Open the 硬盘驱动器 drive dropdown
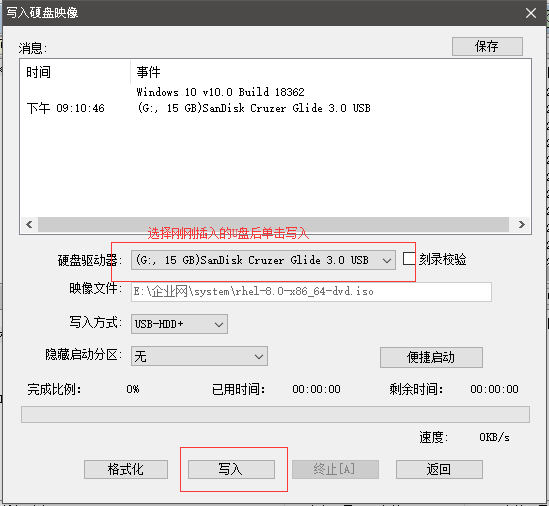The width and height of the screenshot is (549, 506). point(263,260)
